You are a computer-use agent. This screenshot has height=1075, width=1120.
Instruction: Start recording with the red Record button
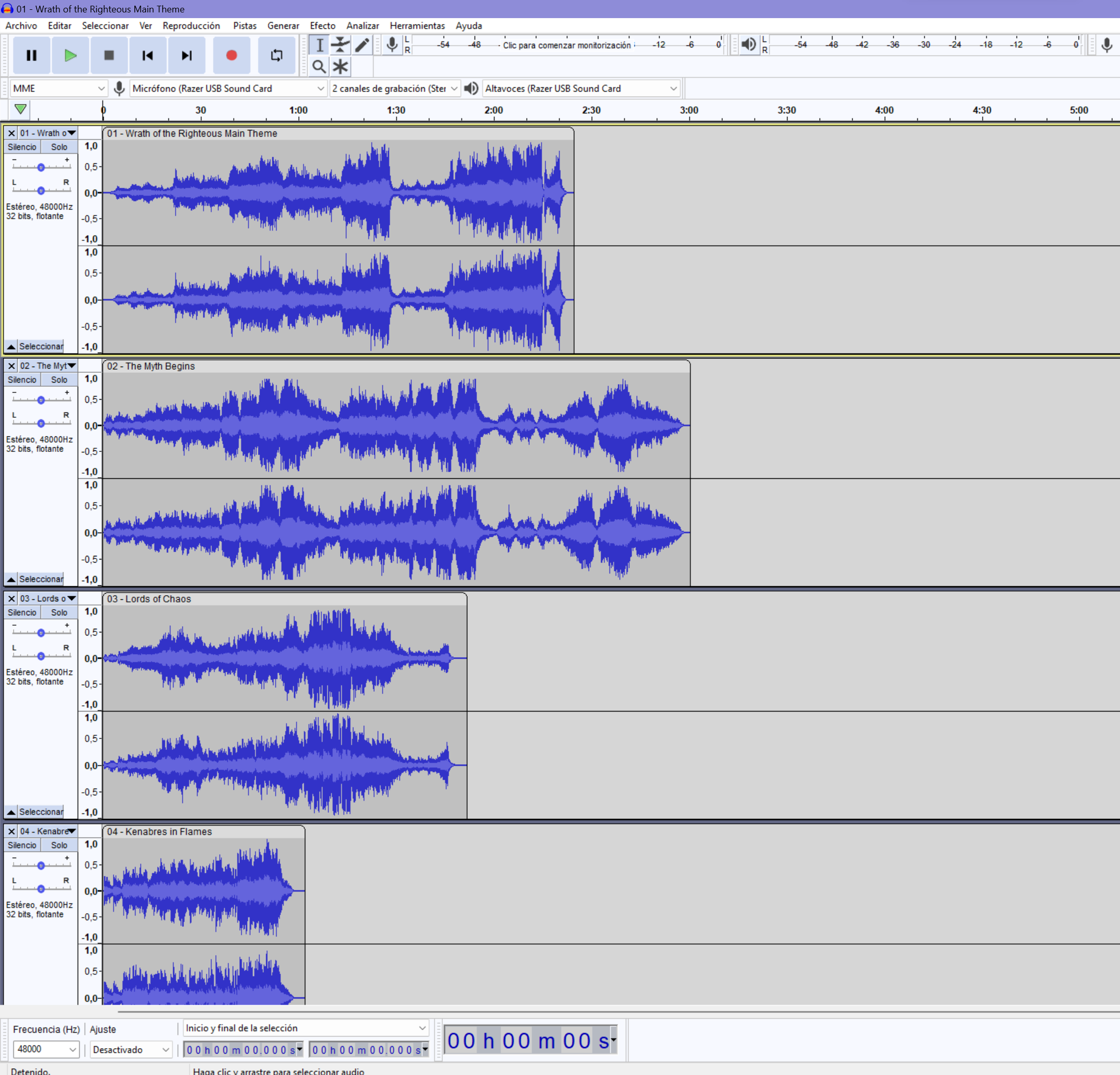[x=232, y=55]
